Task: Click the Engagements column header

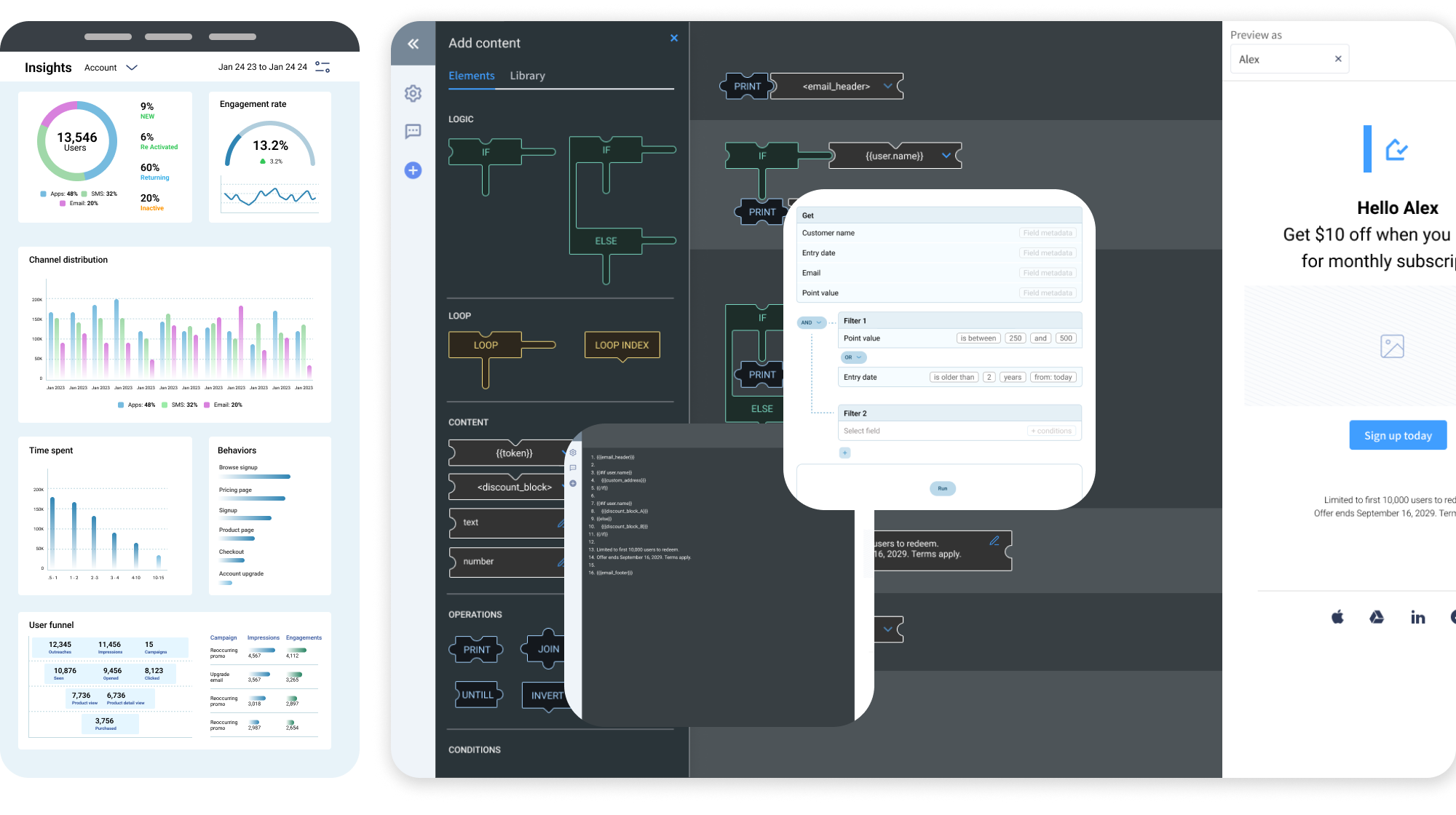Action: pyautogui.click(x=304, y=637)
